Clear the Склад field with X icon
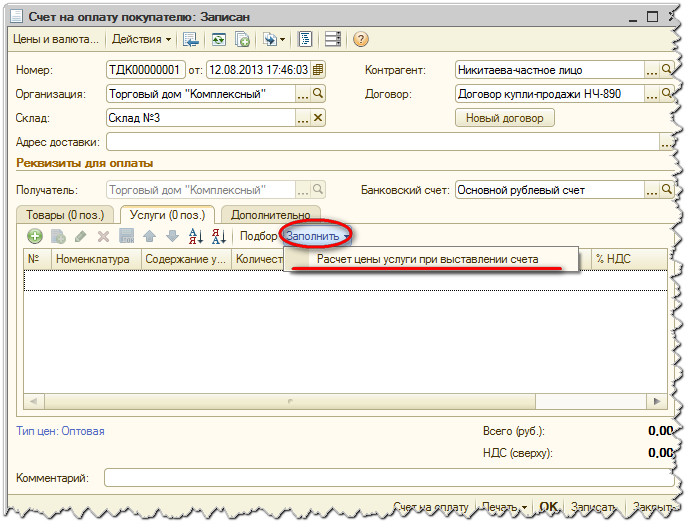Viewport: 692px width, 528px height. click(x=318, y=118)
